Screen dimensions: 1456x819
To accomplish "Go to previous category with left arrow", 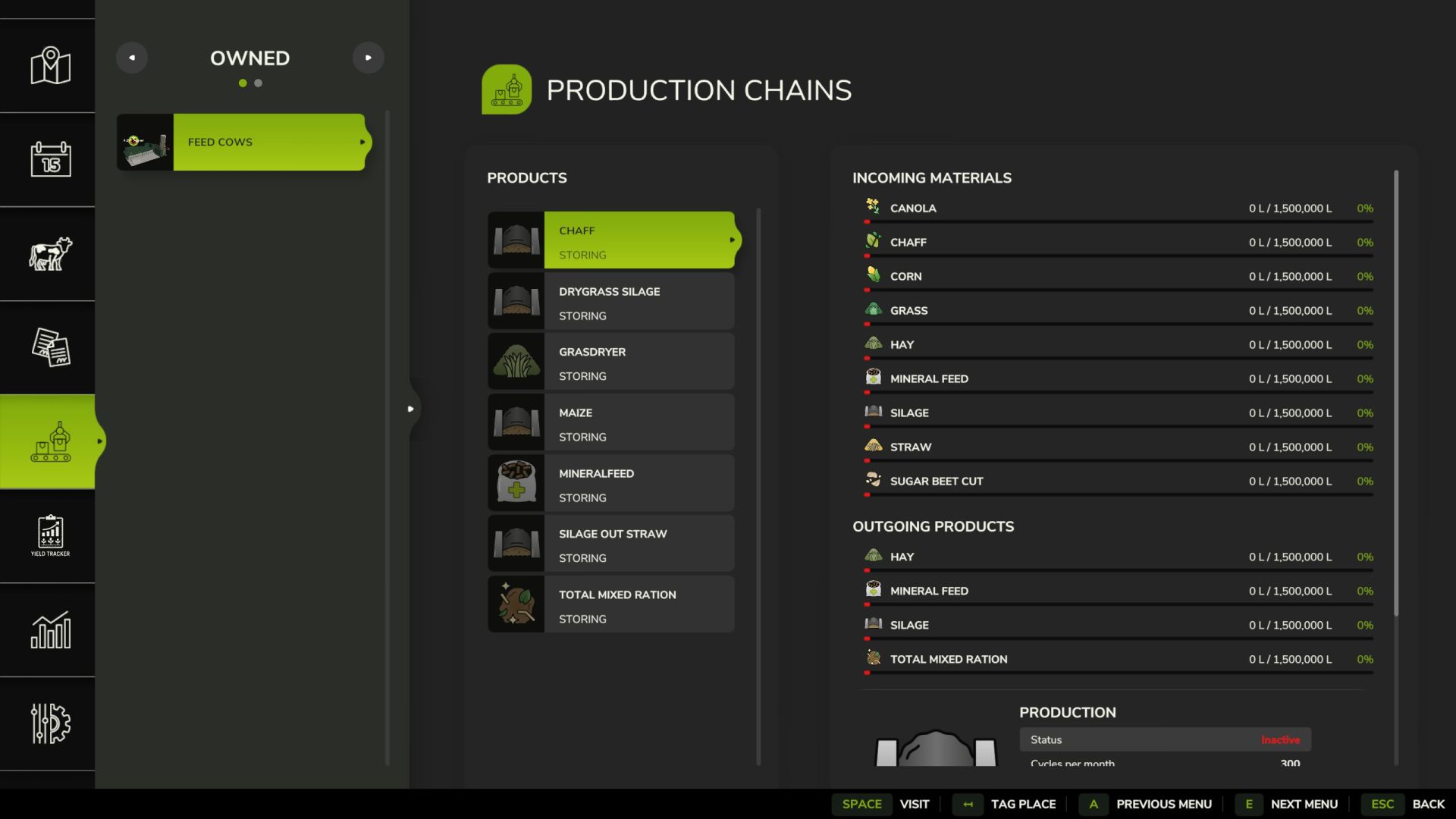I will 132,58.
